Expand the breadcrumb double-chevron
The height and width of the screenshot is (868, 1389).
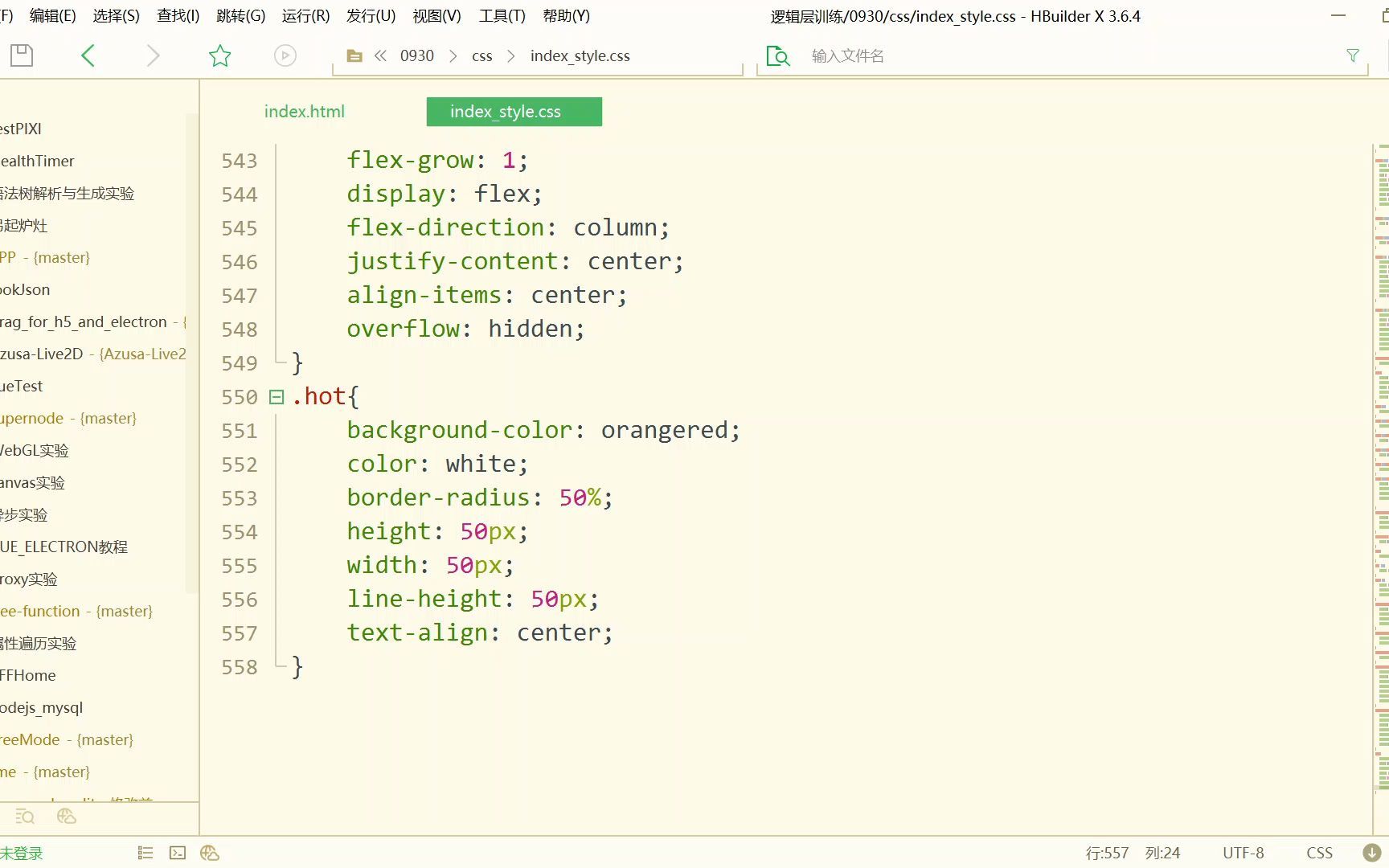coord(381,55)
